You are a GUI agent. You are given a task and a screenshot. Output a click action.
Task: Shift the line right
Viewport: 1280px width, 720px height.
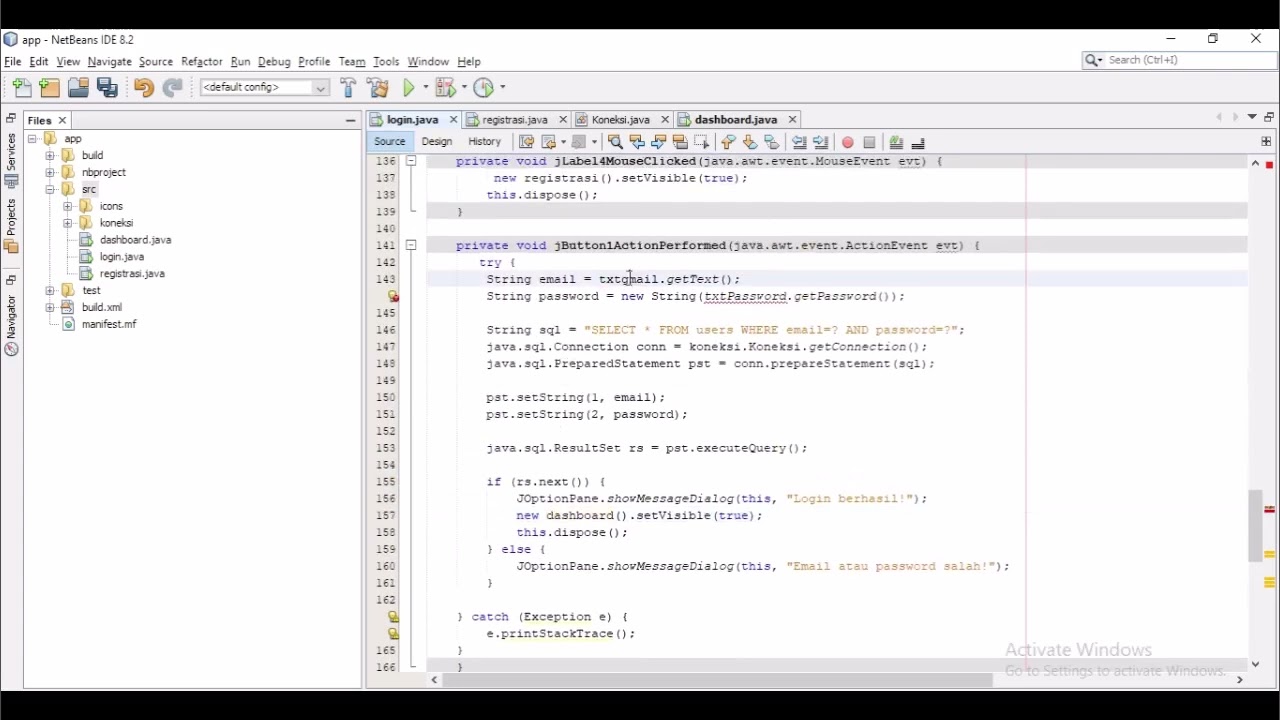click(822, 143)
